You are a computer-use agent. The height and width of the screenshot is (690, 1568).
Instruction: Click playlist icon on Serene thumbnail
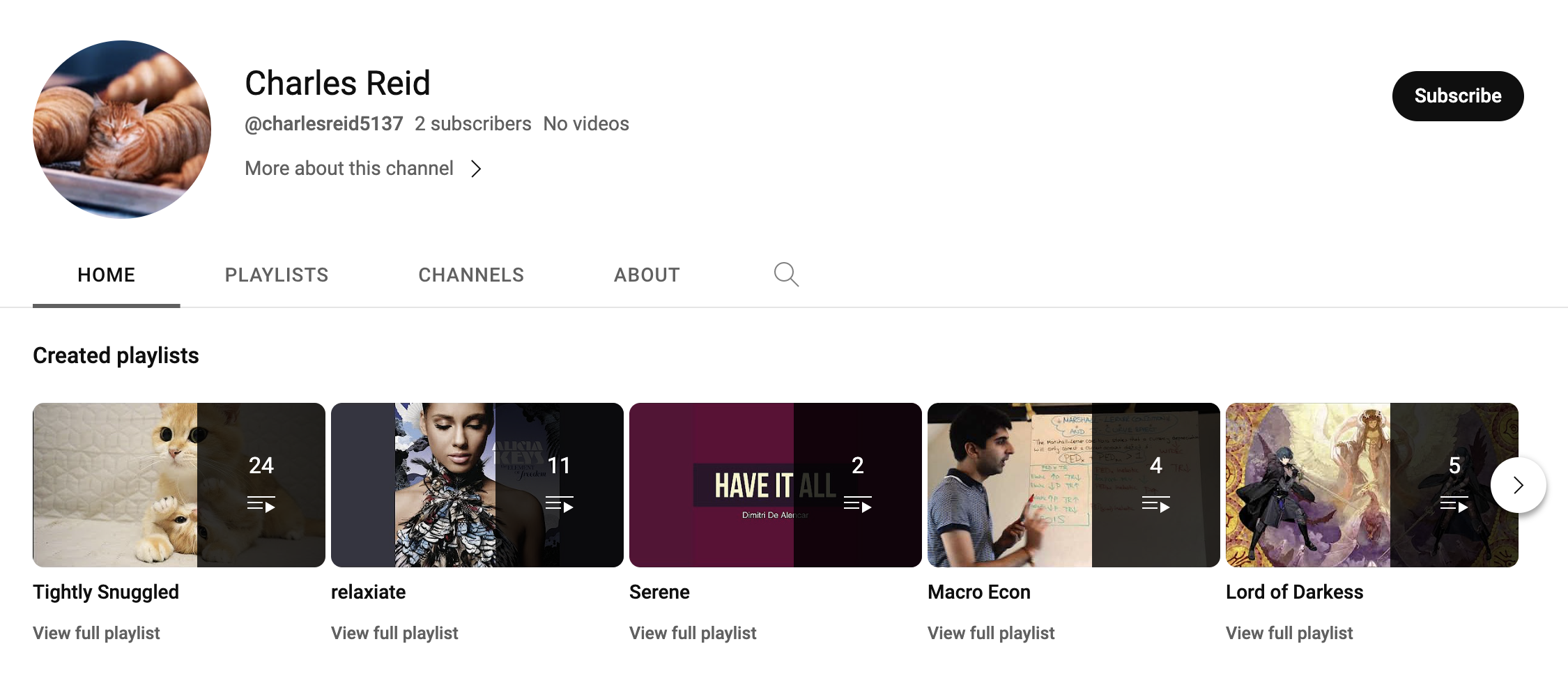858,504
